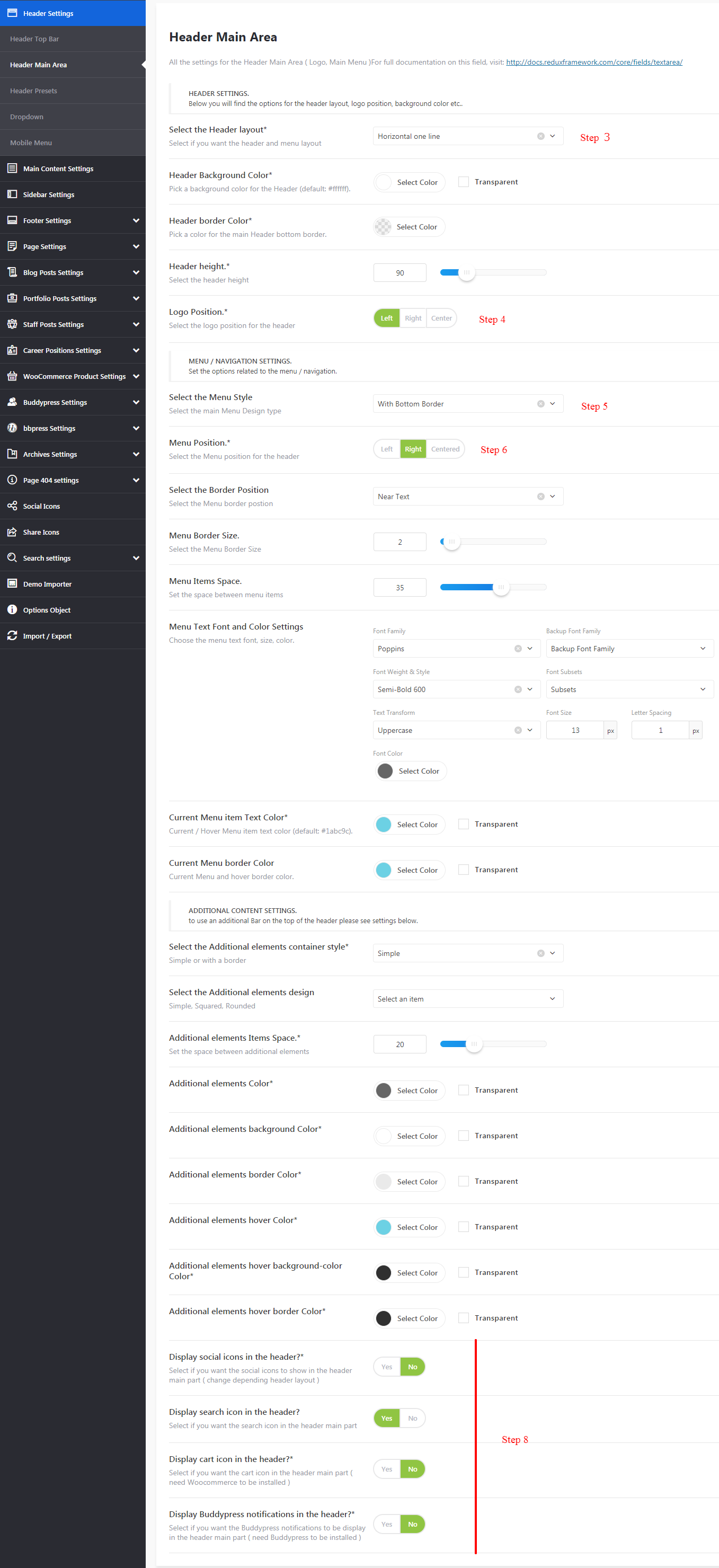Screen dimensions: 719x1568
Task: Go to Mobile Menu in the sidebar
Action: click(31, 143)
